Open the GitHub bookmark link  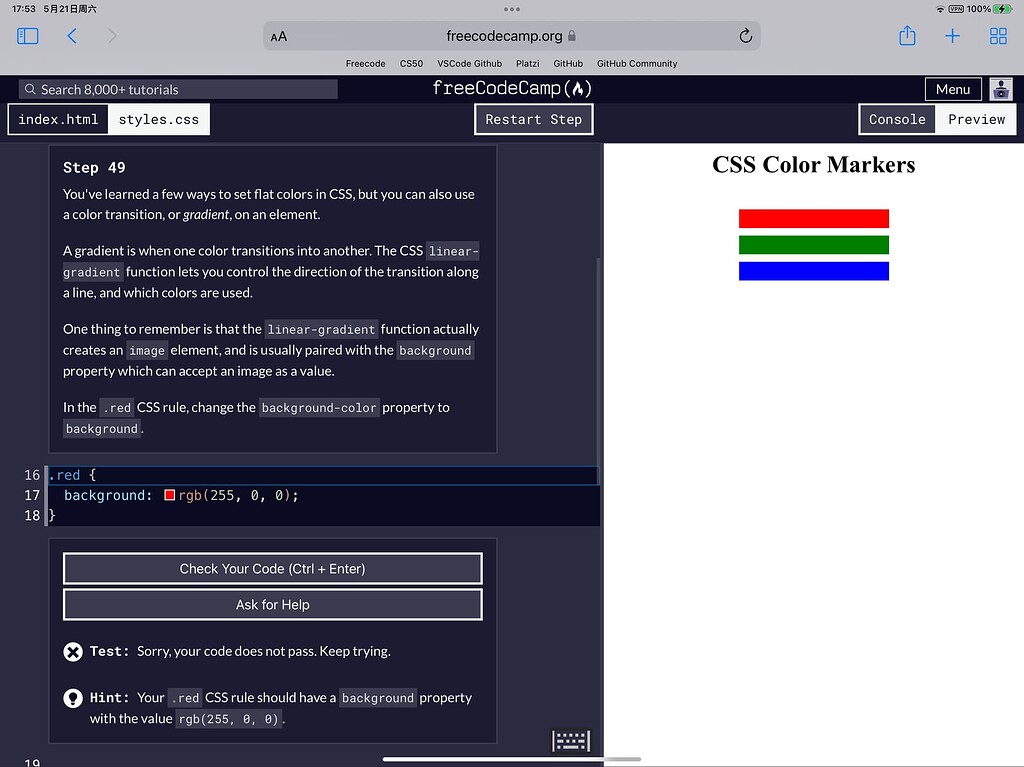pyautogui.click(x=568, y=63)
